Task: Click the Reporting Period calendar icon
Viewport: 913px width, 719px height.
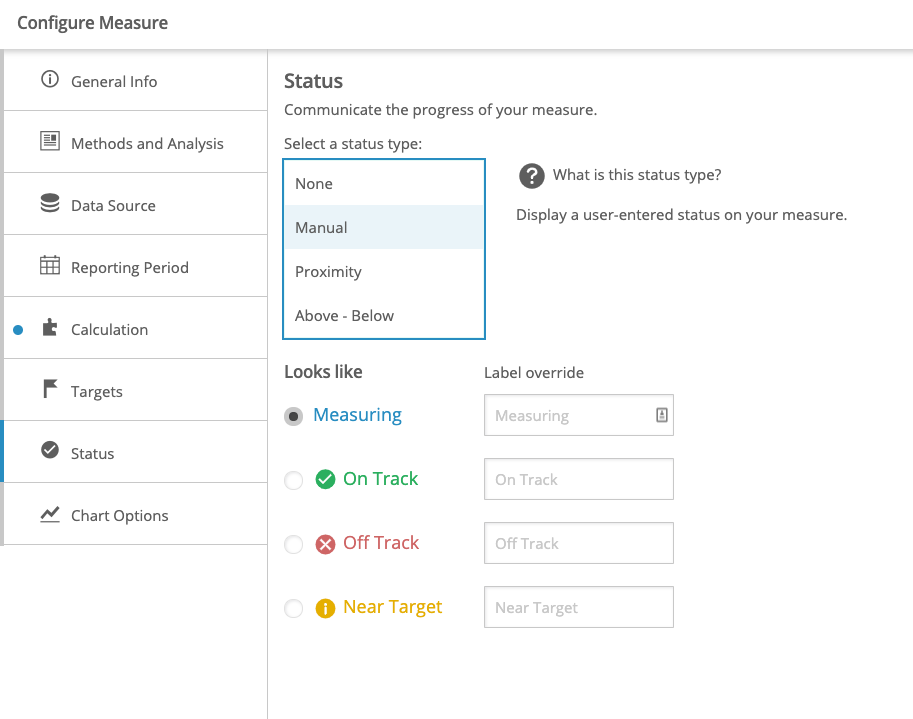Action: tap(50, 265)
